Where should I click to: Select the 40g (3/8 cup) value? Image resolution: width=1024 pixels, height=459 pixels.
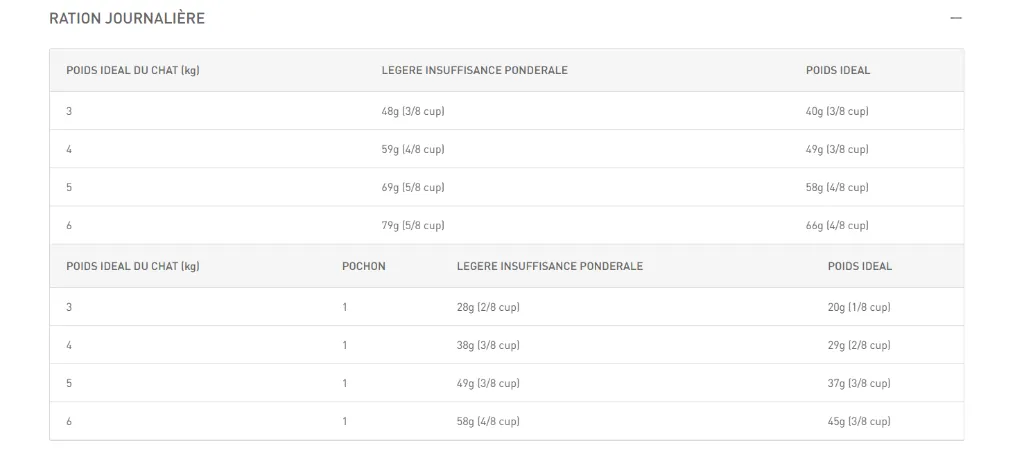tap(836, 111)
